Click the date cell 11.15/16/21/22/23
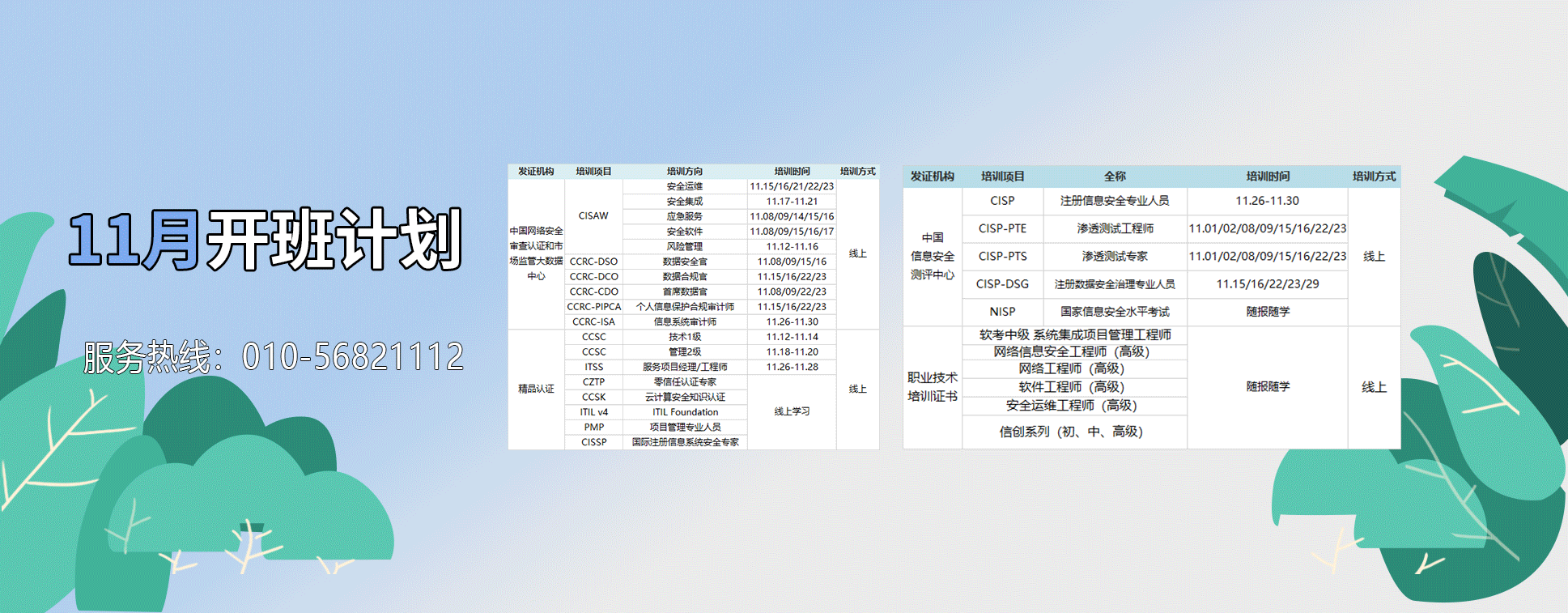This screenshot has width=1568, height=613. pyautogui.click(x=792, y=186)
